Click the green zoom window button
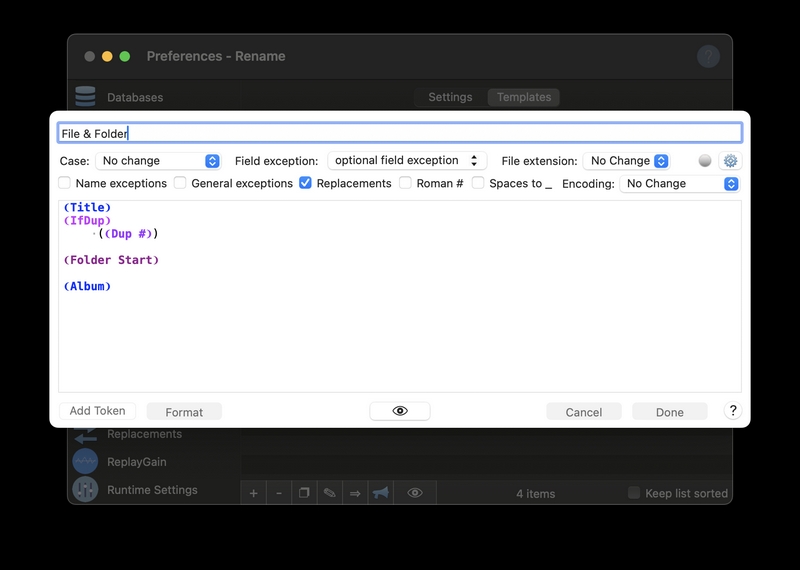 coord(124,56)
